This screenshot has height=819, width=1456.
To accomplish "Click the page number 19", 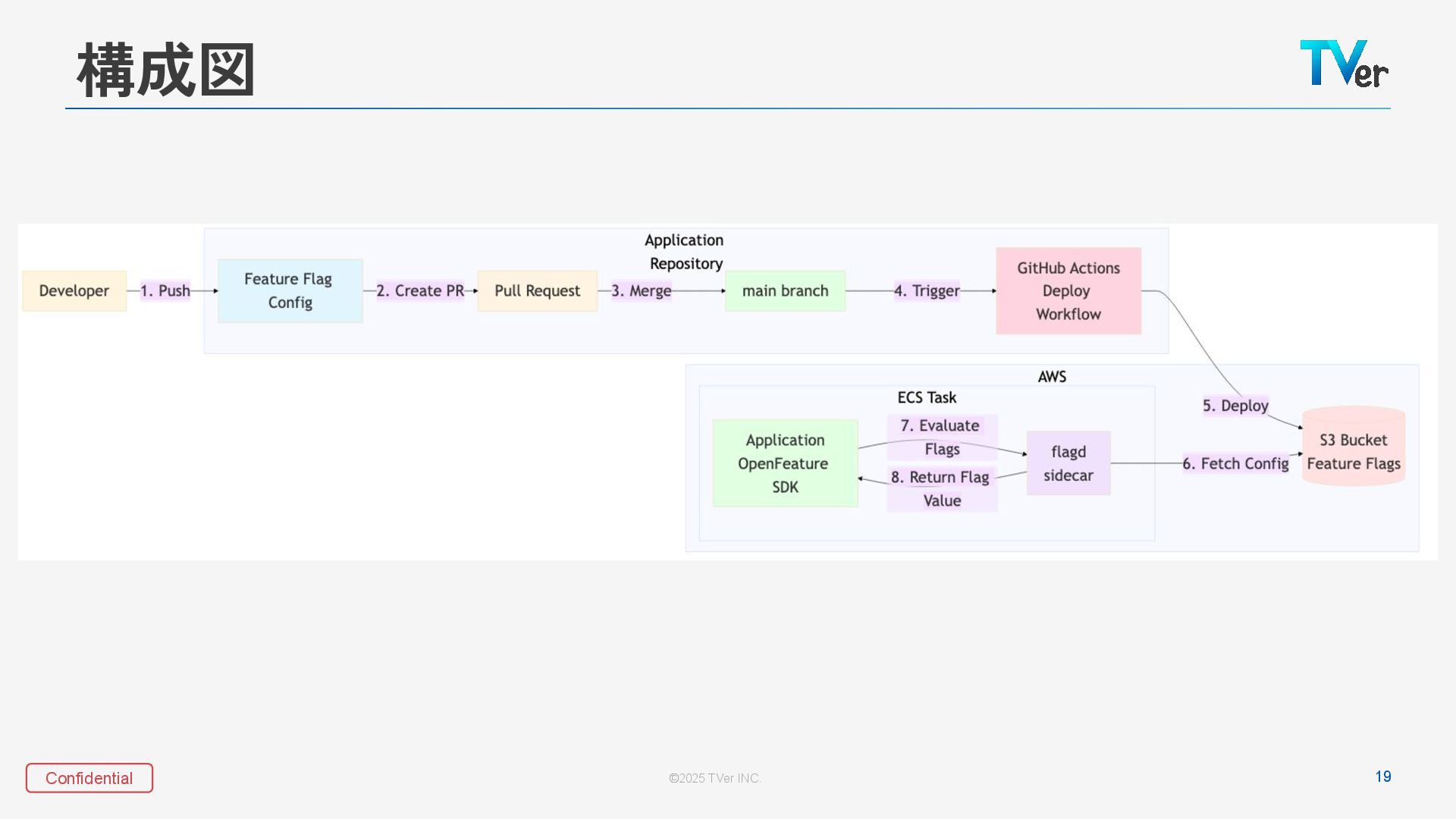I will pos(1382,777).
